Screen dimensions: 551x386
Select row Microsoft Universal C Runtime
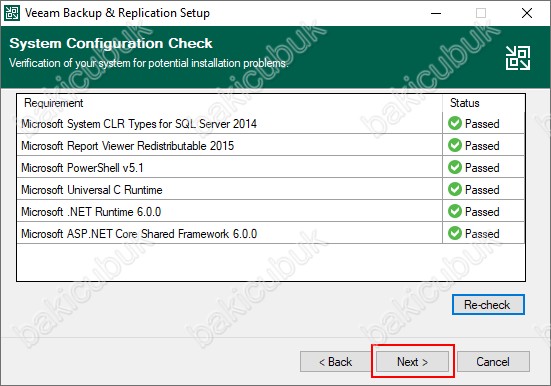[271, 189]
